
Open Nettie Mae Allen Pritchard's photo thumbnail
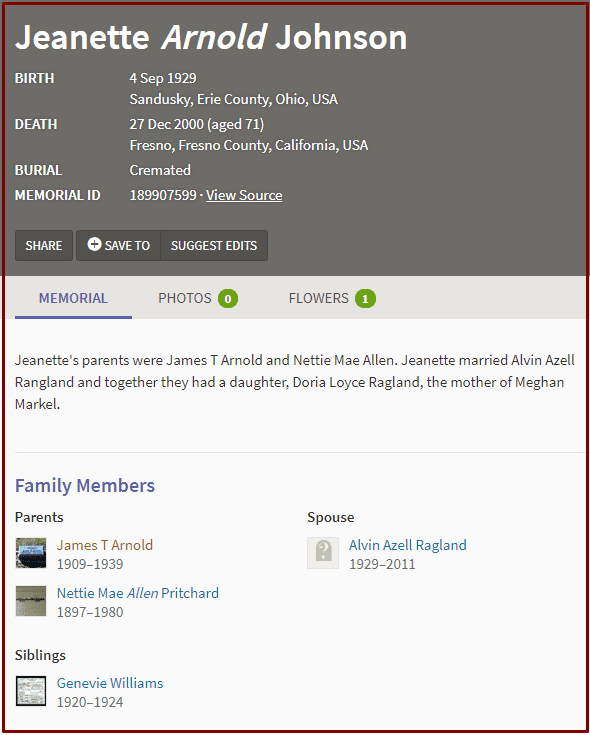(31, 601)
